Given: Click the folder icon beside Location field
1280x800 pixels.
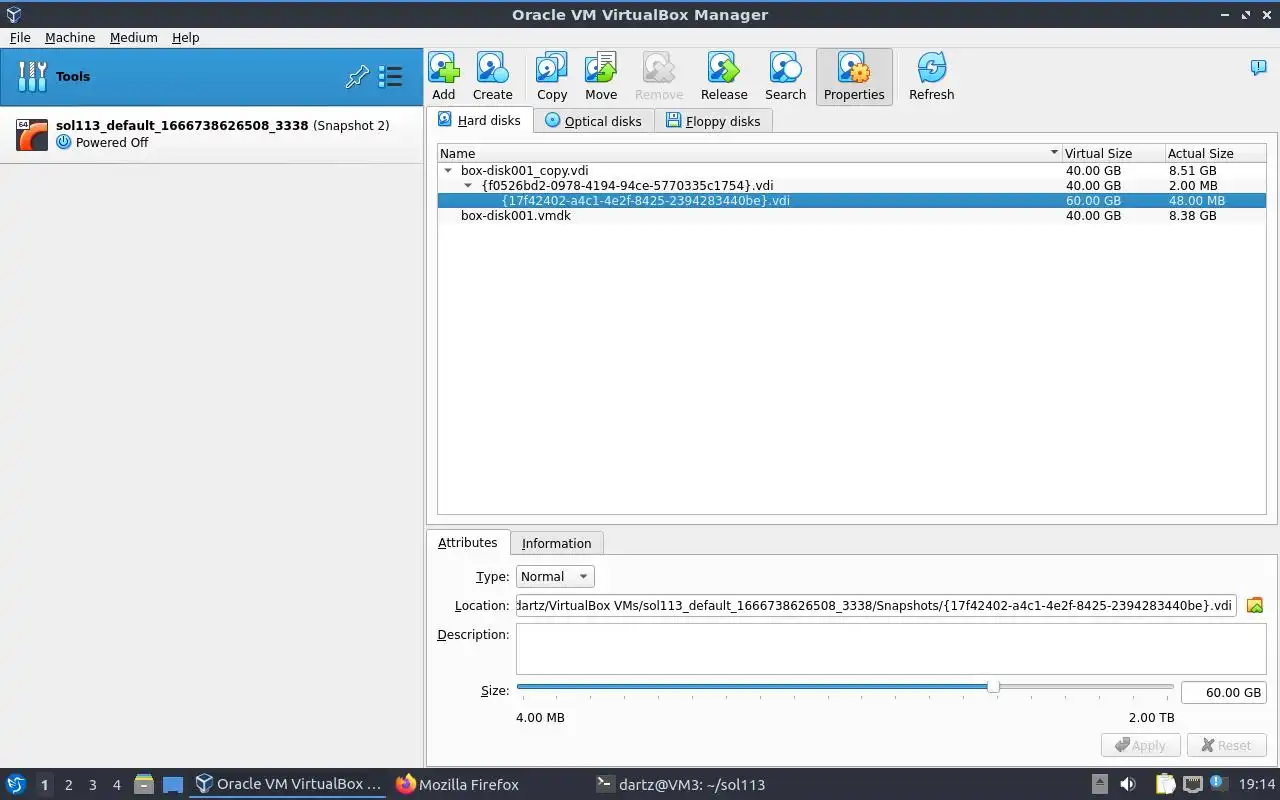Looking at the screenshot, I should click(1255, 605).
